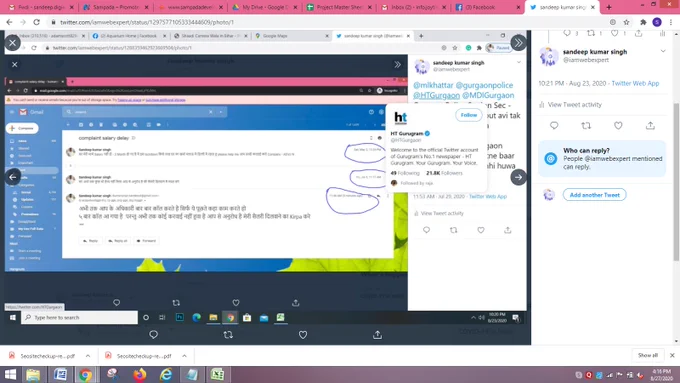
Task: Reply to the photo using comment icon
Action: [x=154, y=334]
